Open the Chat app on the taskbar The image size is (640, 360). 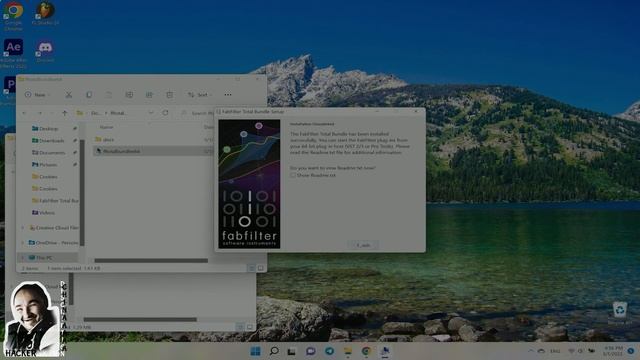coord(311,351)
